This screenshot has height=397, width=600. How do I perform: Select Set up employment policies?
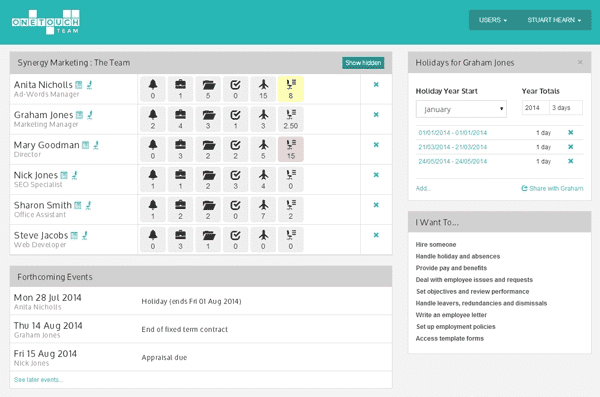tap(456, 327)
